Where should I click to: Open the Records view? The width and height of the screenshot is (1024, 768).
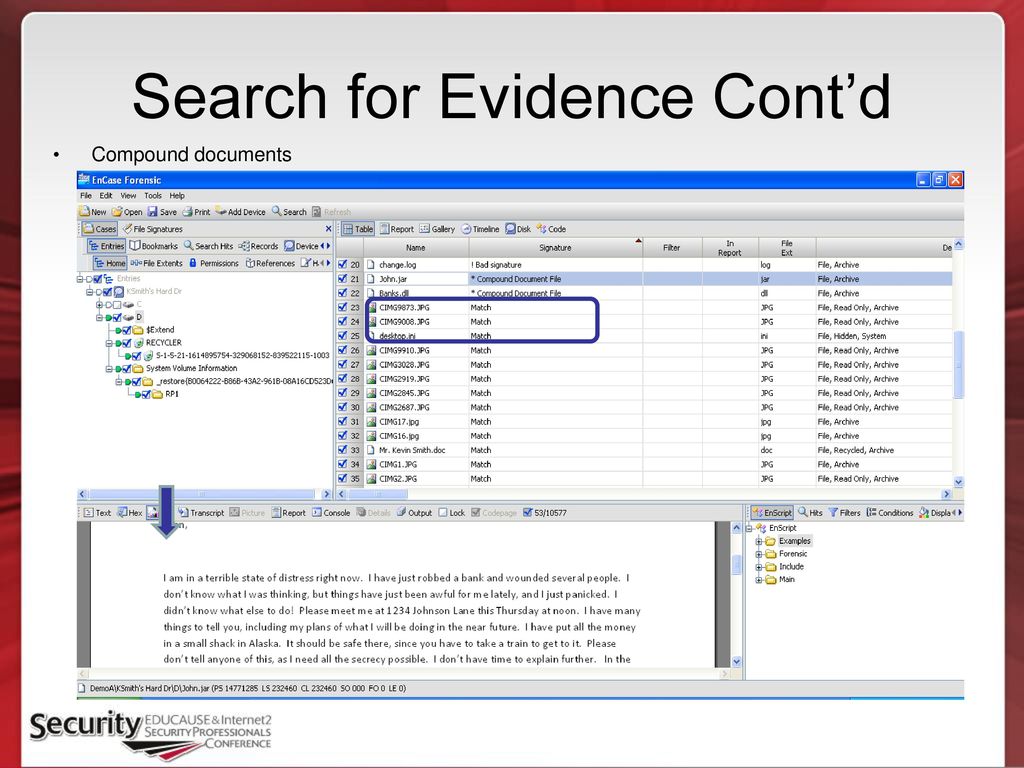[x=259, y=246]
